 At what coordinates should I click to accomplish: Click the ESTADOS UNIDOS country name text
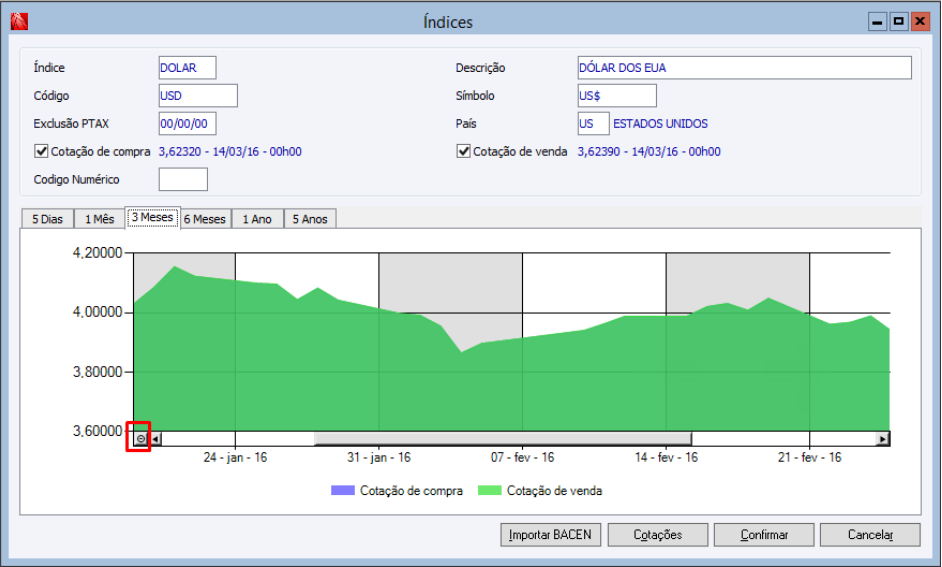(x=660, y=124)
